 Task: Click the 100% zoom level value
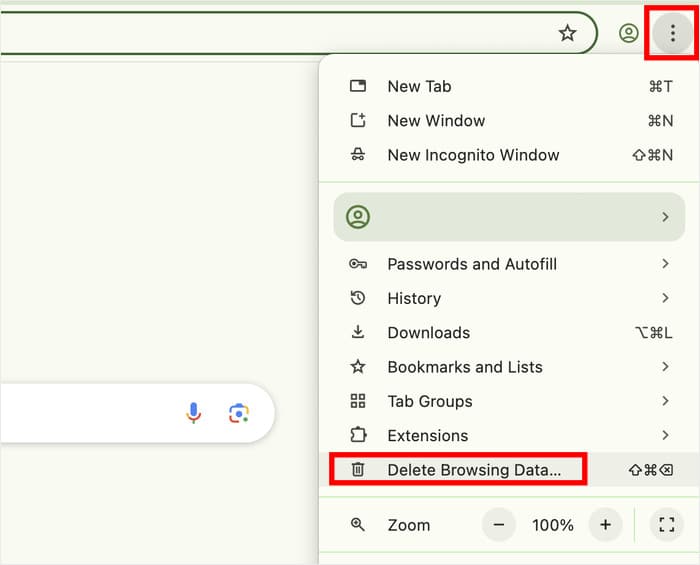[x=552, y=525]
